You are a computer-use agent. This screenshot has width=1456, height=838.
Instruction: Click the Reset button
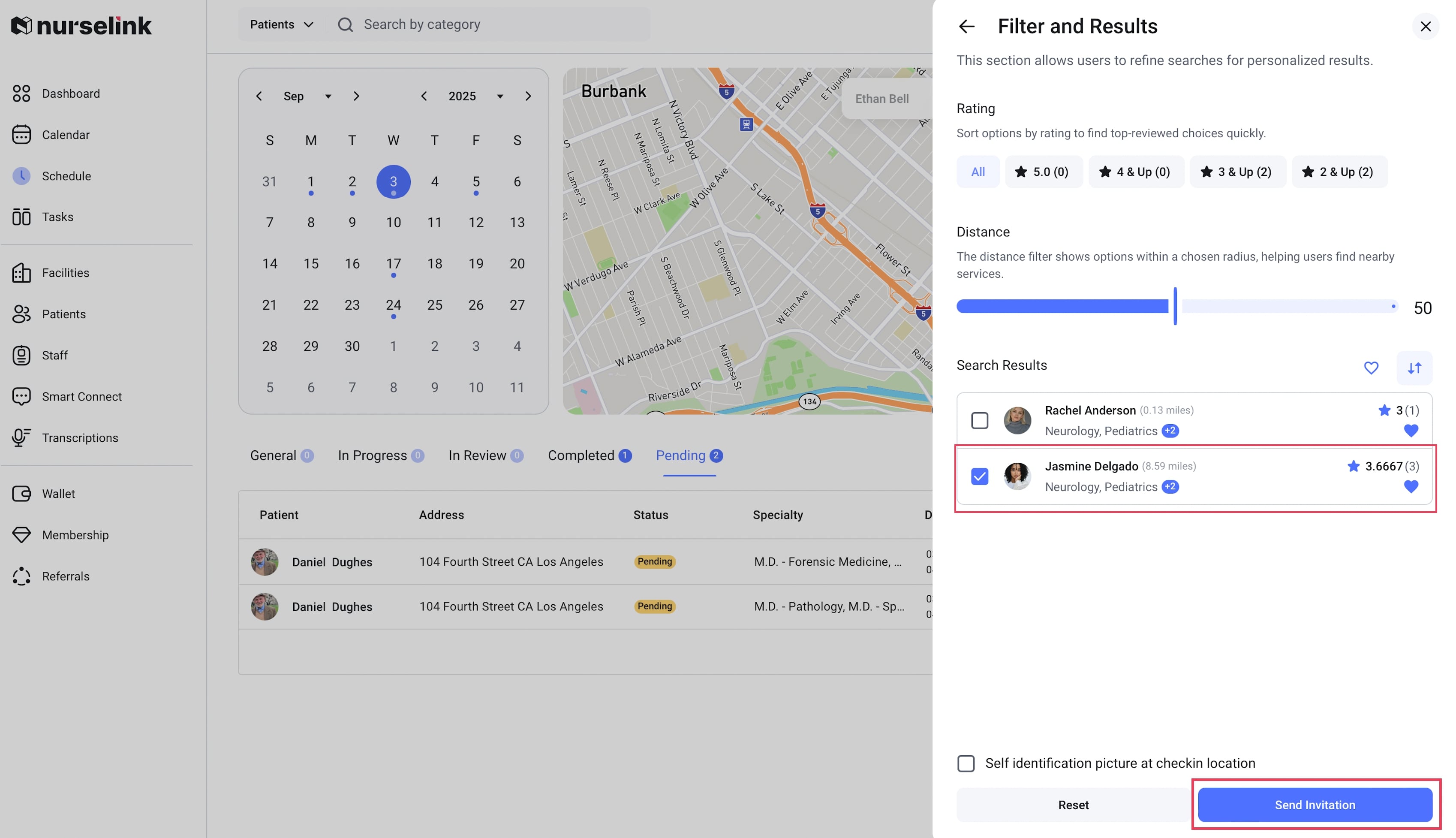coord(1073,805)
